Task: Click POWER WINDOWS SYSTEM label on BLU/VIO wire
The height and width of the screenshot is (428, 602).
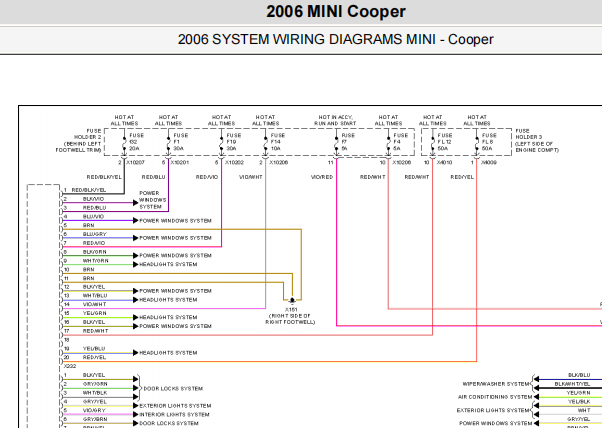Action: (x=175, y=221)
